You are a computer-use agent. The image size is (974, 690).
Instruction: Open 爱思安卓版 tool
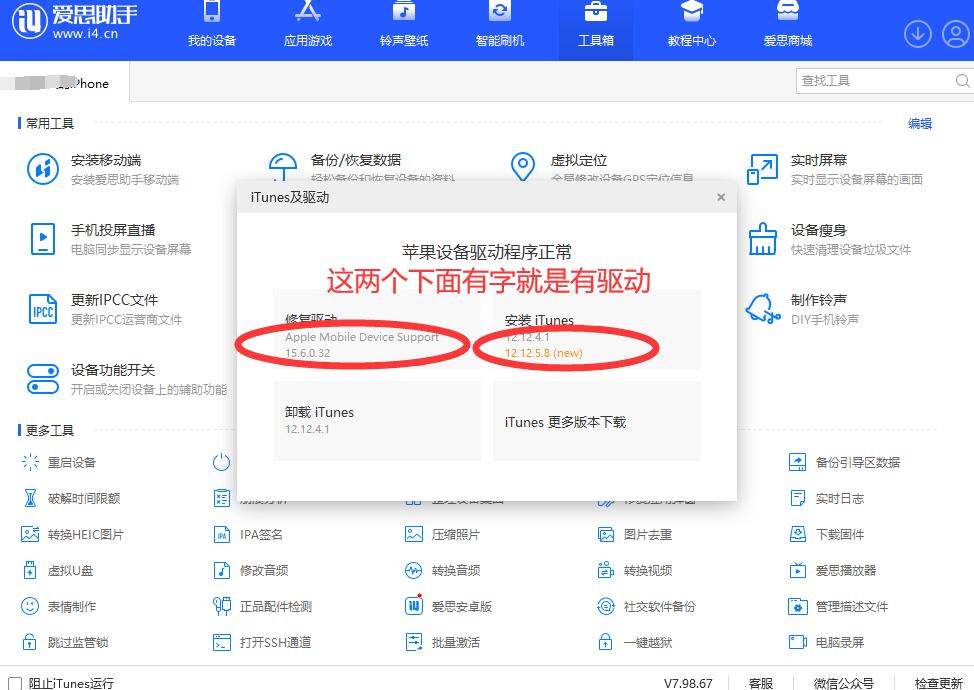pyautogui.click(x=448, y=606)
